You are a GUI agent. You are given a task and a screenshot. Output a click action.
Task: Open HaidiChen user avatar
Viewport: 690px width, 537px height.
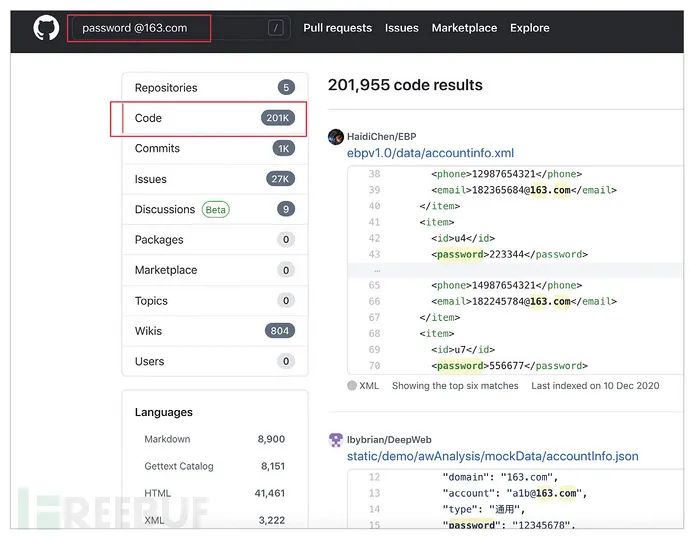point(336,136)
